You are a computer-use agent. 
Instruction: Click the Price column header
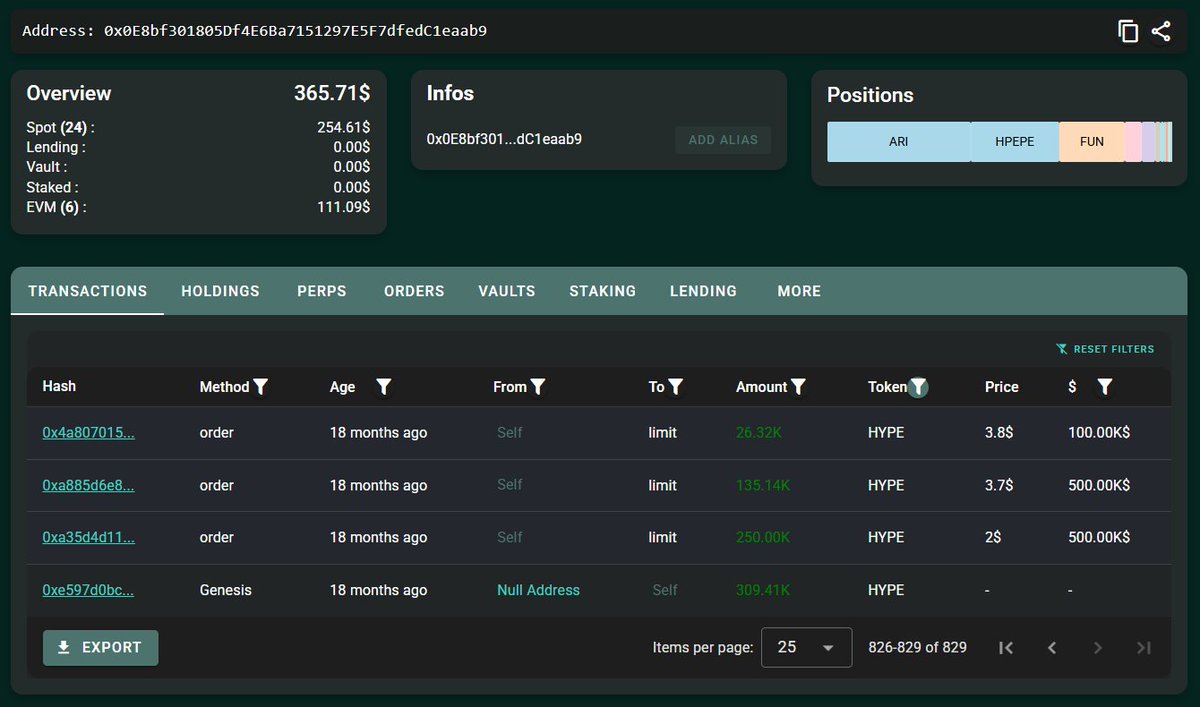click(1002, 387)
